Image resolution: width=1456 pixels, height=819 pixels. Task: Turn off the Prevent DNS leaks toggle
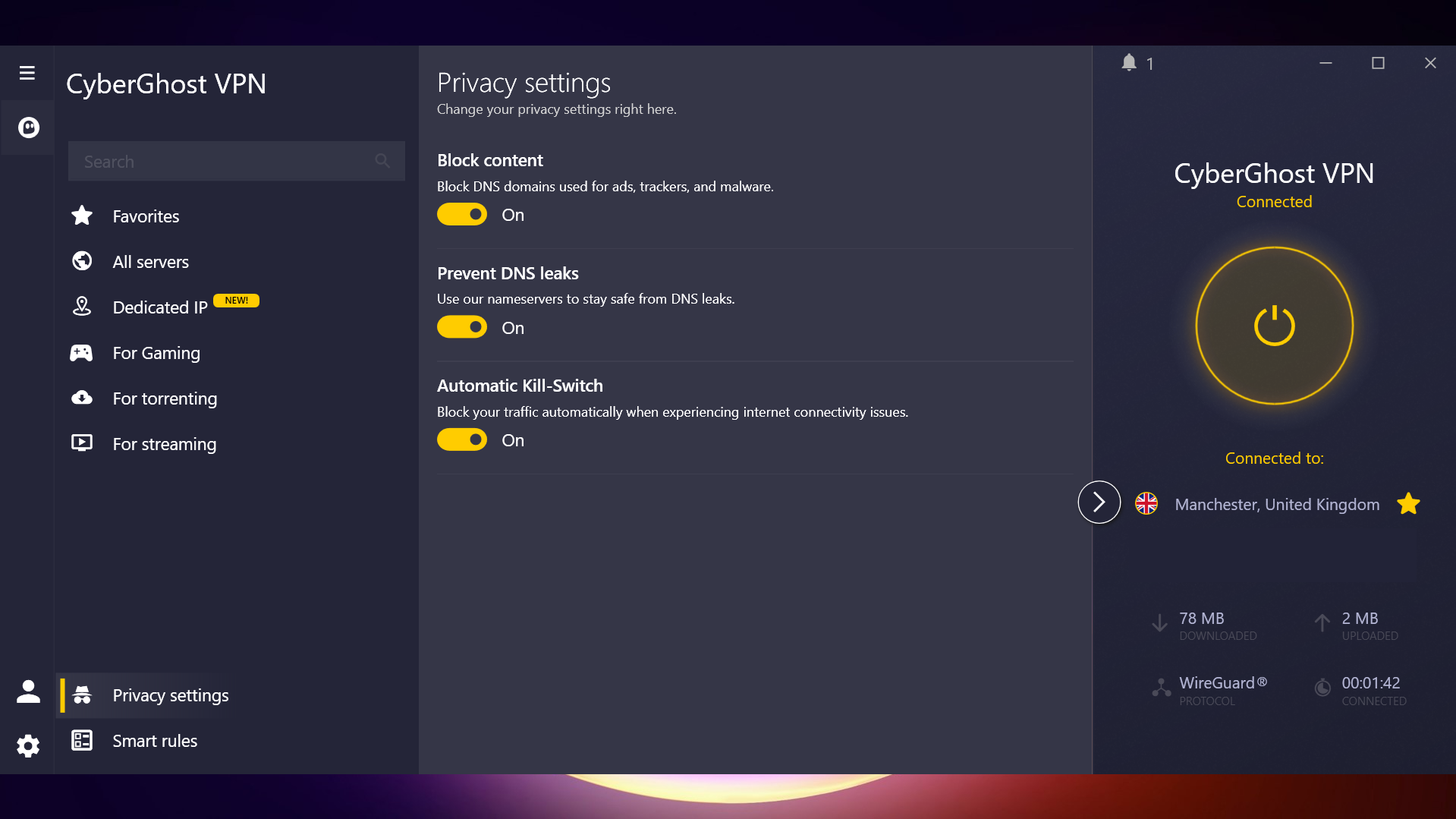462,327
